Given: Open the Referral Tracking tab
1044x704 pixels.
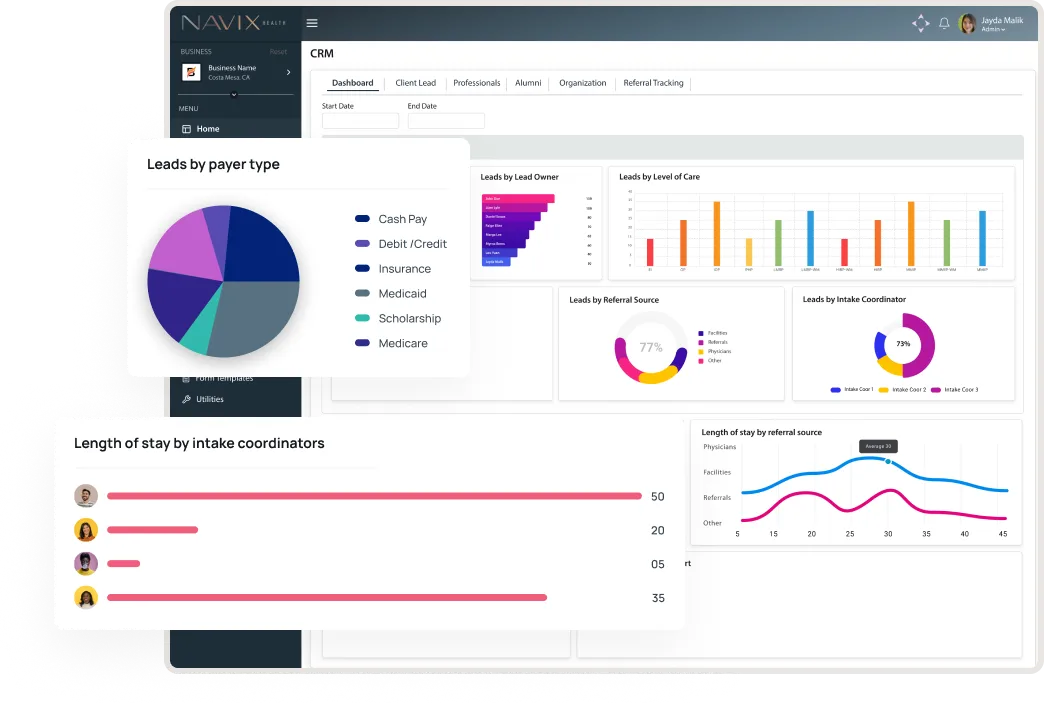Looking at the screenshot, I should pos(653,83).
